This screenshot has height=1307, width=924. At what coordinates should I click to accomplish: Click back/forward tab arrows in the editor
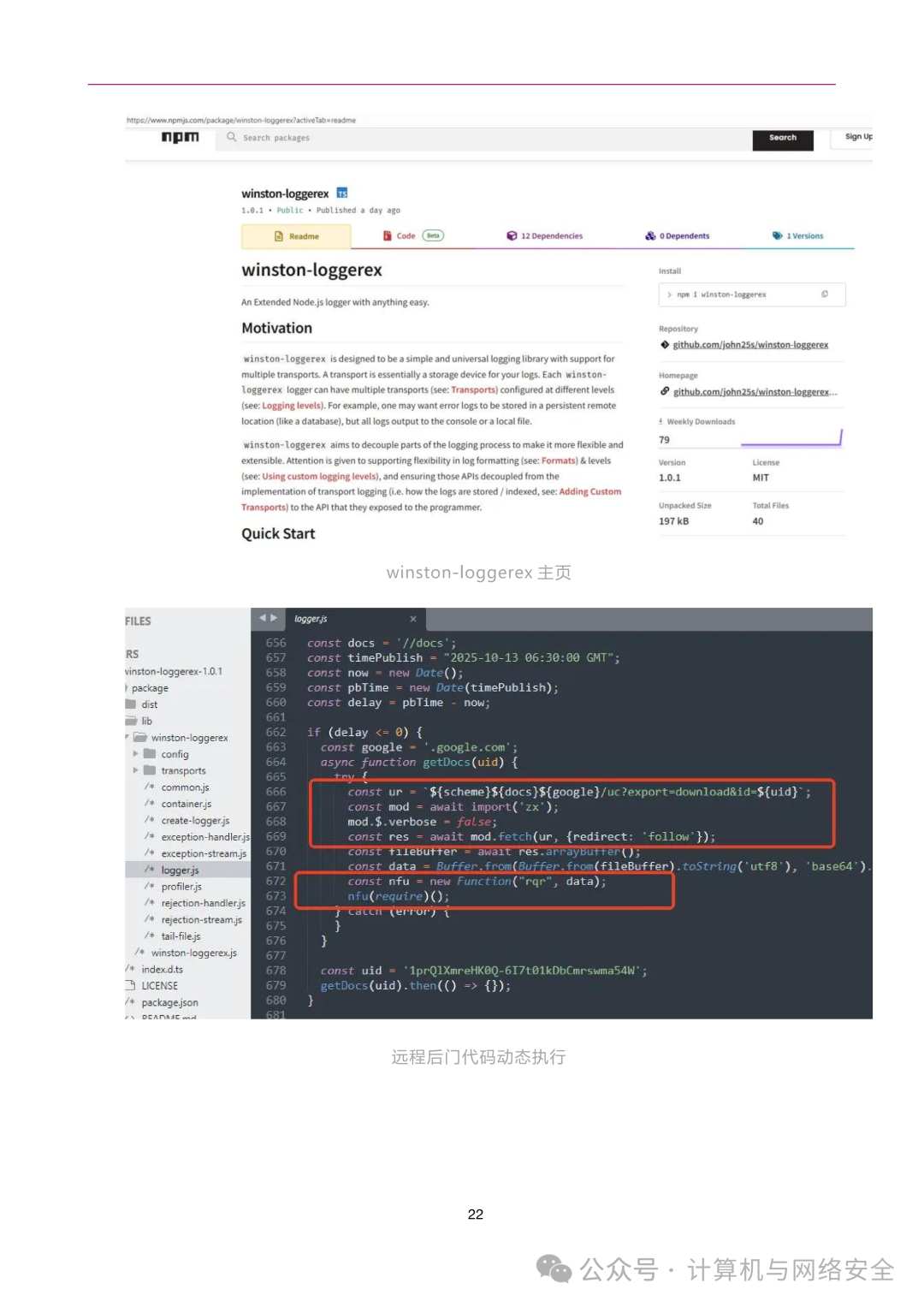(x=269, y=617)
